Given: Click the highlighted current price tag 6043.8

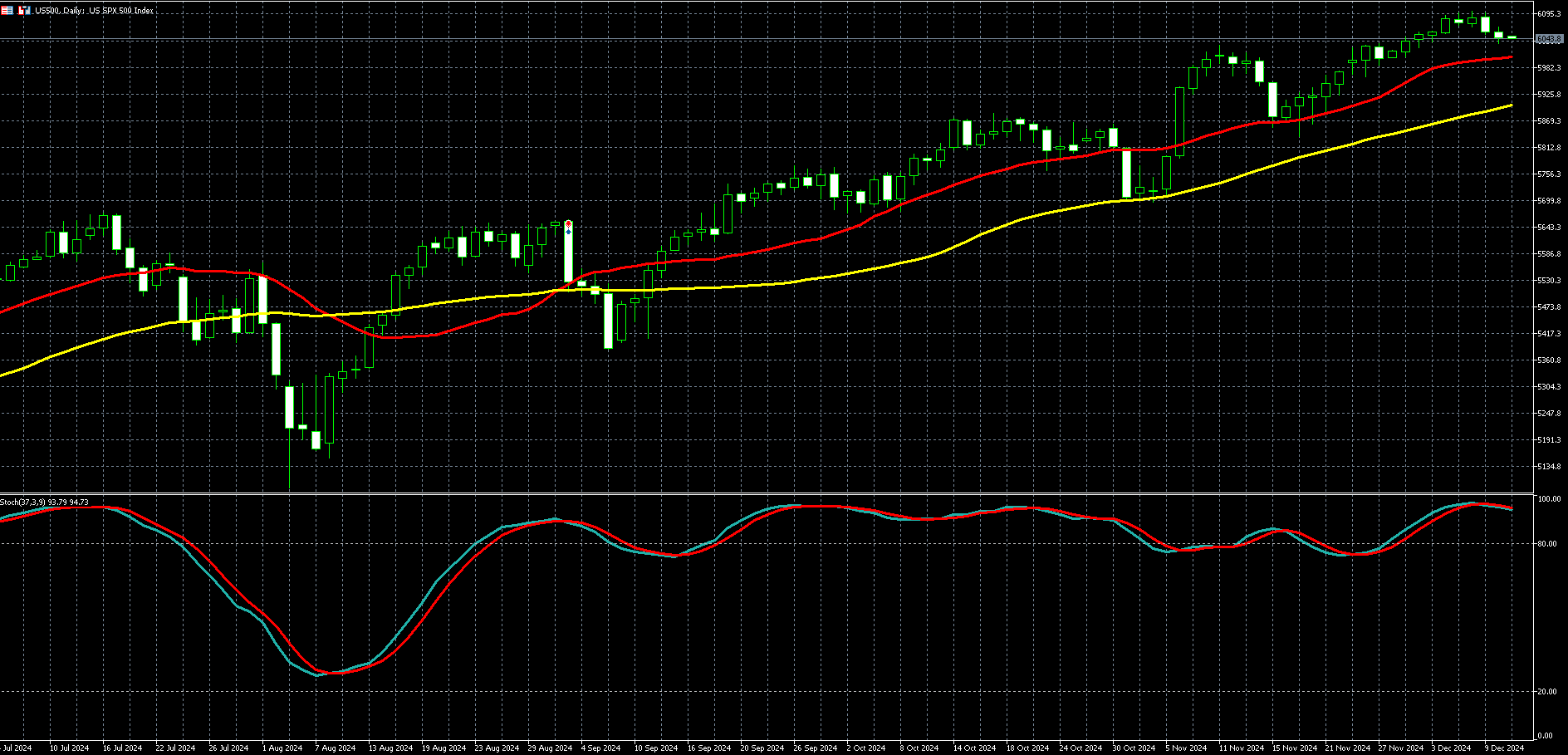Looking at the screenshot, I should [1549, 39].
